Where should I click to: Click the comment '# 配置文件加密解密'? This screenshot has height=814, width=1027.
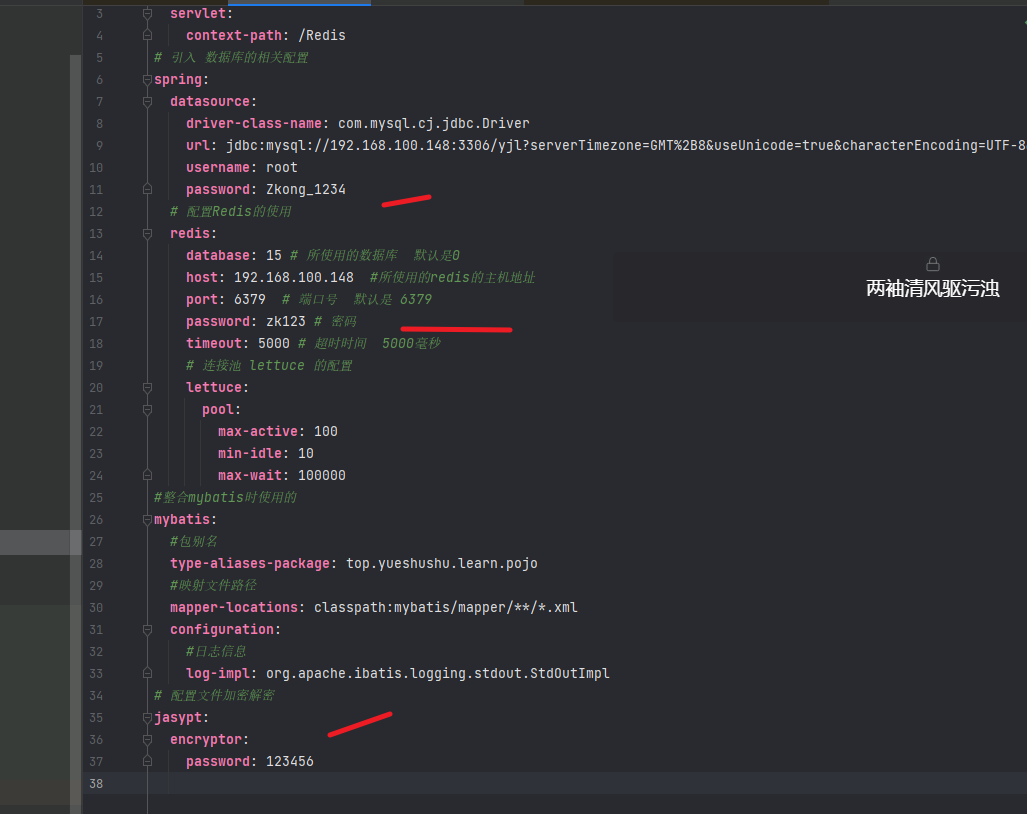pos(214,695)
